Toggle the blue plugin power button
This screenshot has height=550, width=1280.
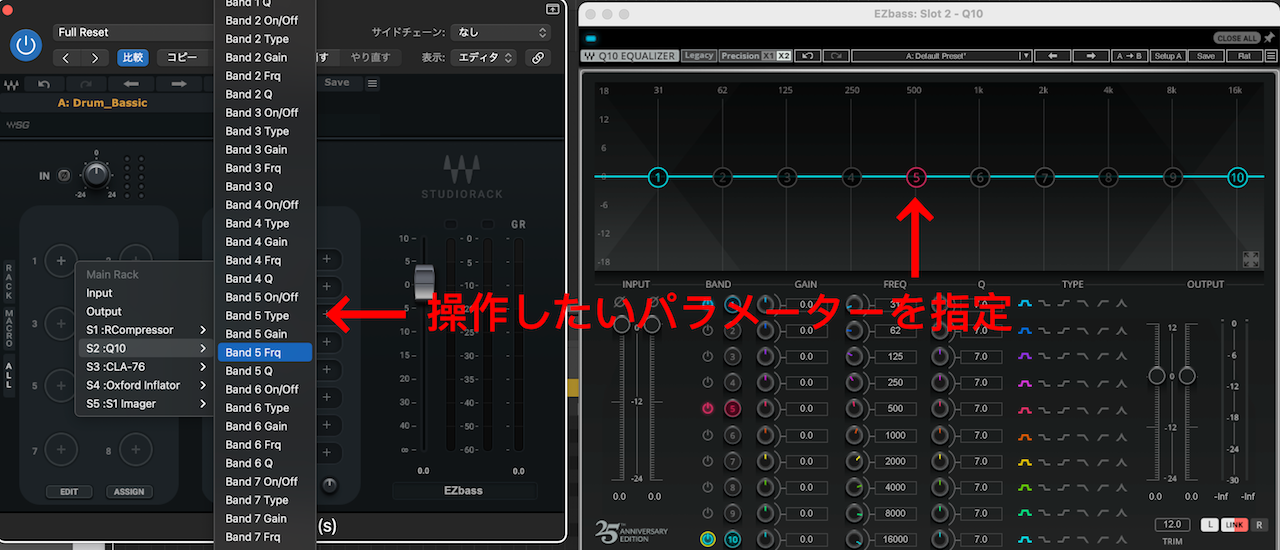(x=25, y=44)
